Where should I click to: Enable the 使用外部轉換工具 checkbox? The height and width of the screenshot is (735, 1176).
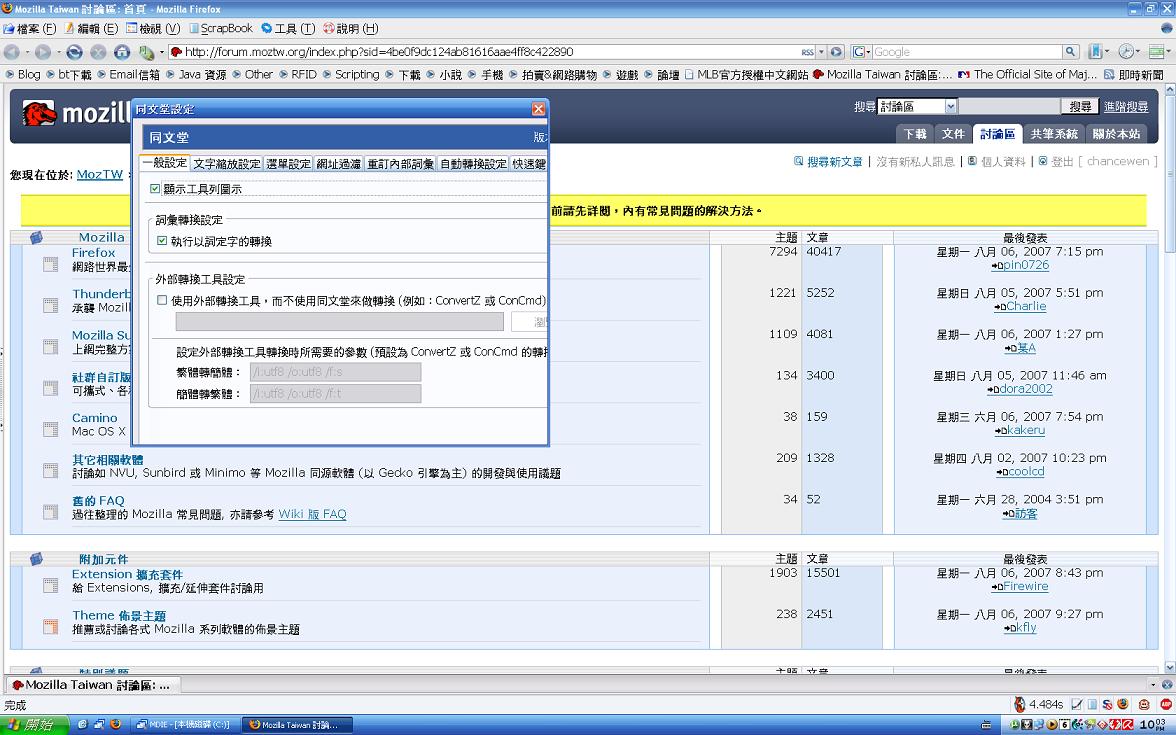pos(162,300)
